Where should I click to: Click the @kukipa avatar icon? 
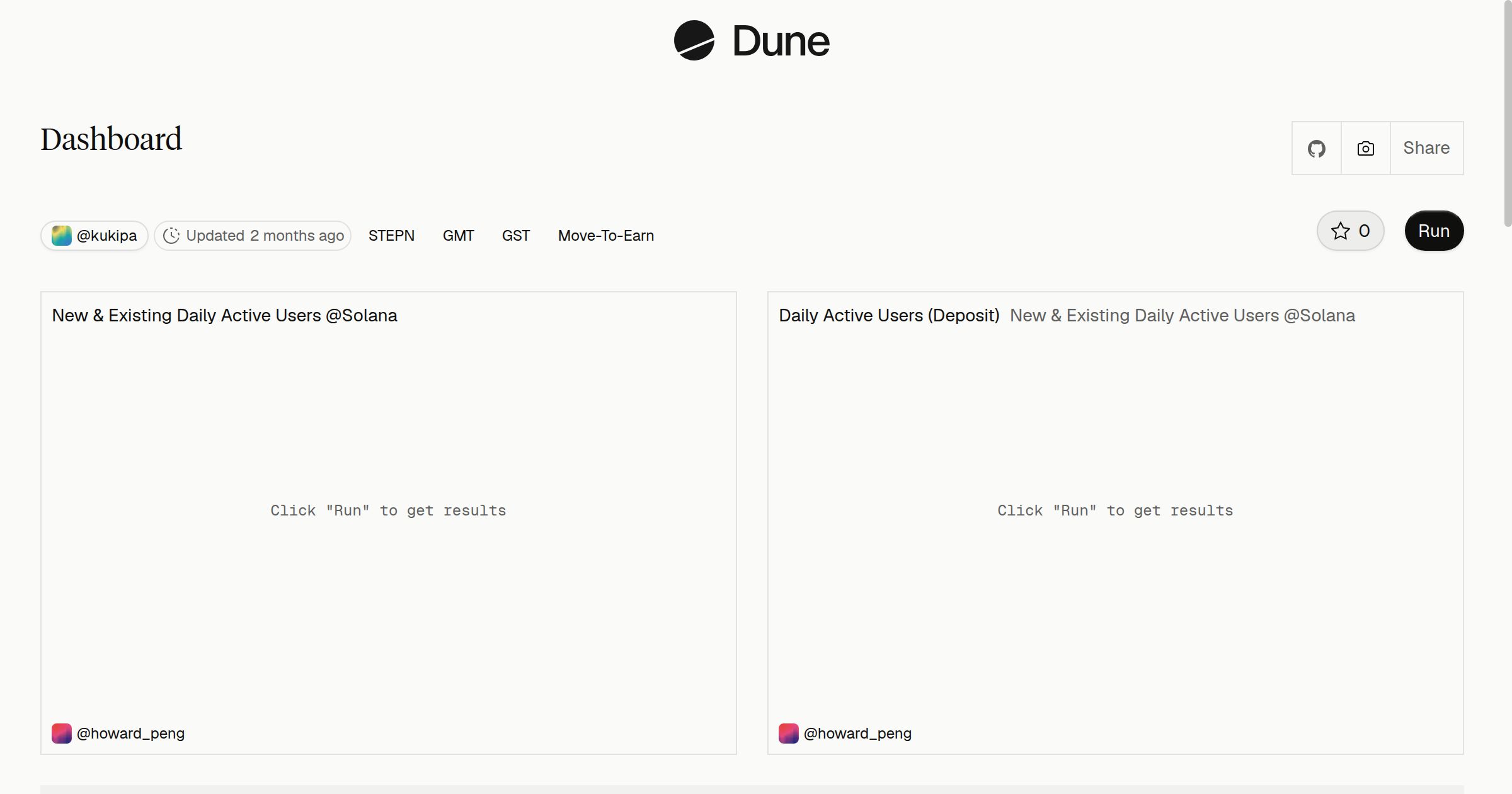[61, 236]
